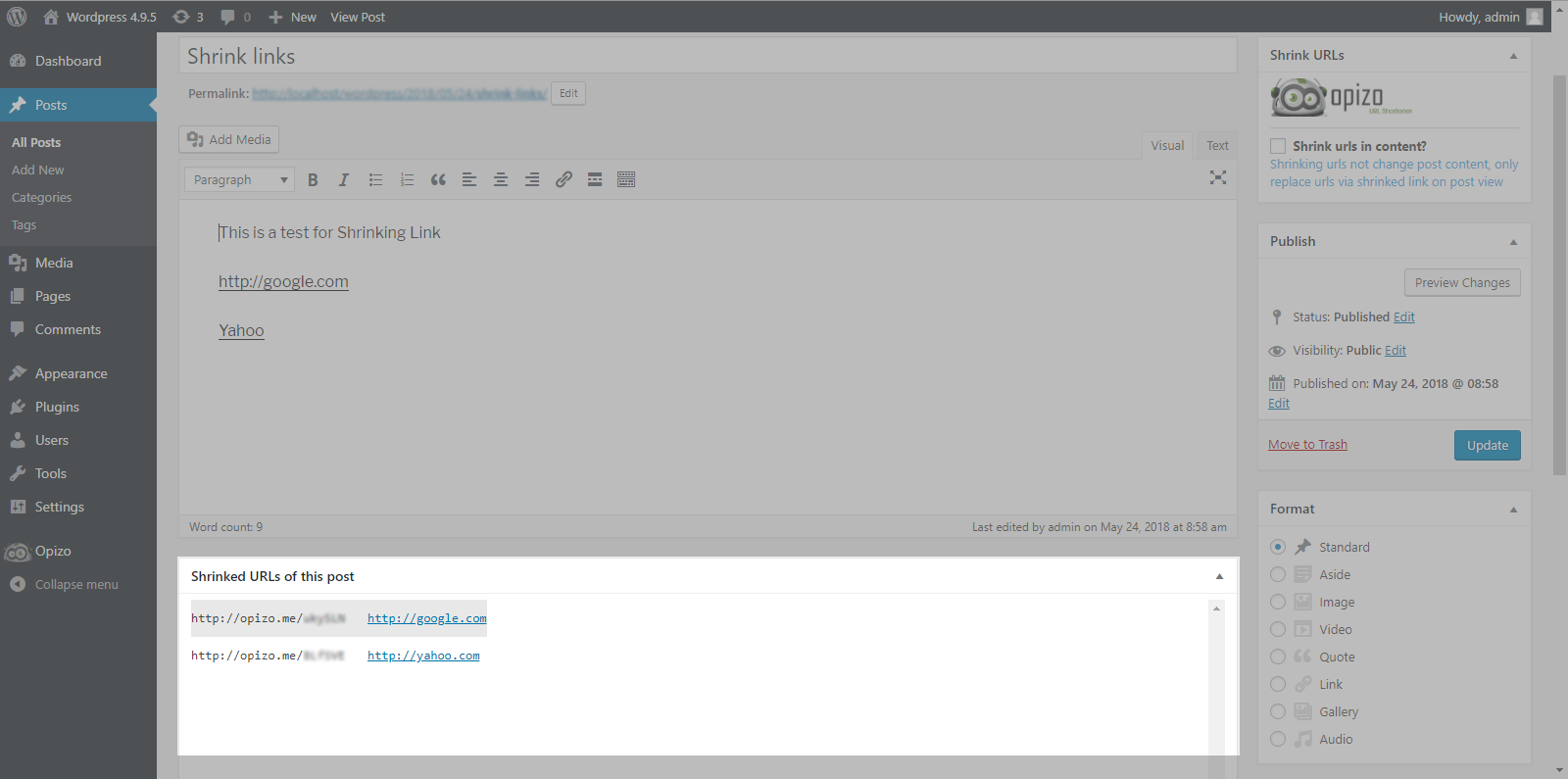Screen dimensions: 1568x779
Task: Click the Opizo logo in Shrink URLs box
Action: [1342, 98]
